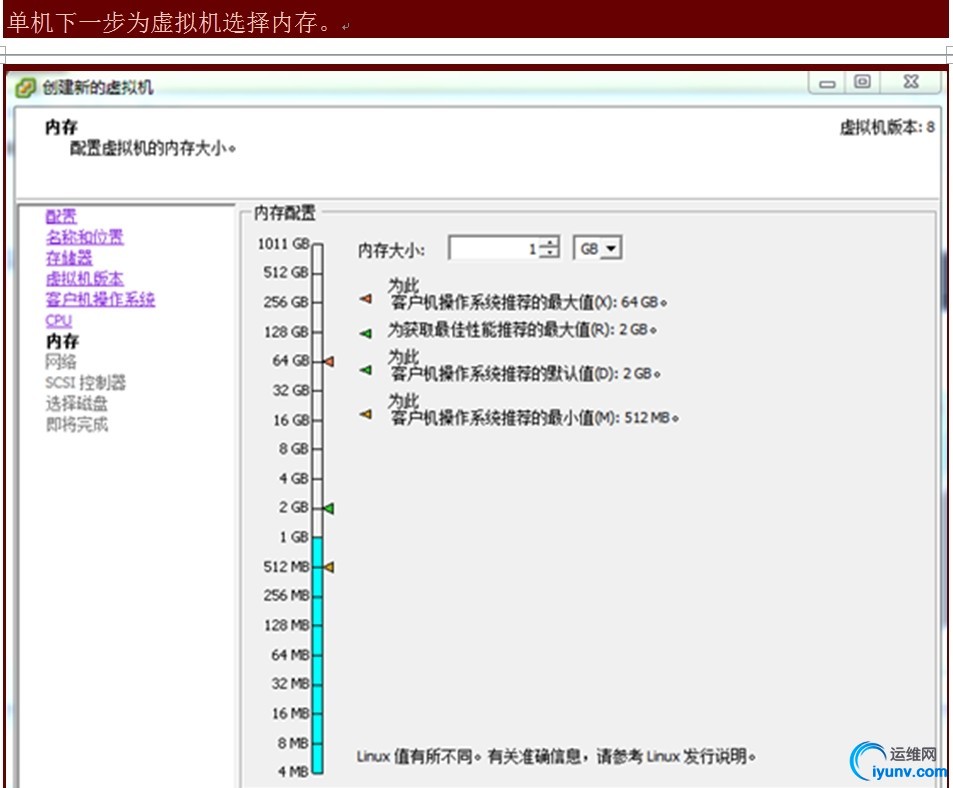Click the bold 内存 current step entry
953x788 pixels.
[x=62, y=341]
